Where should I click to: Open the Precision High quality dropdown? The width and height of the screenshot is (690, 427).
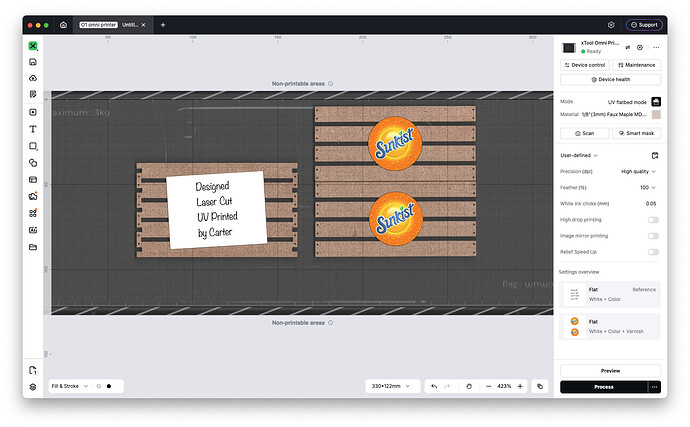638,171
